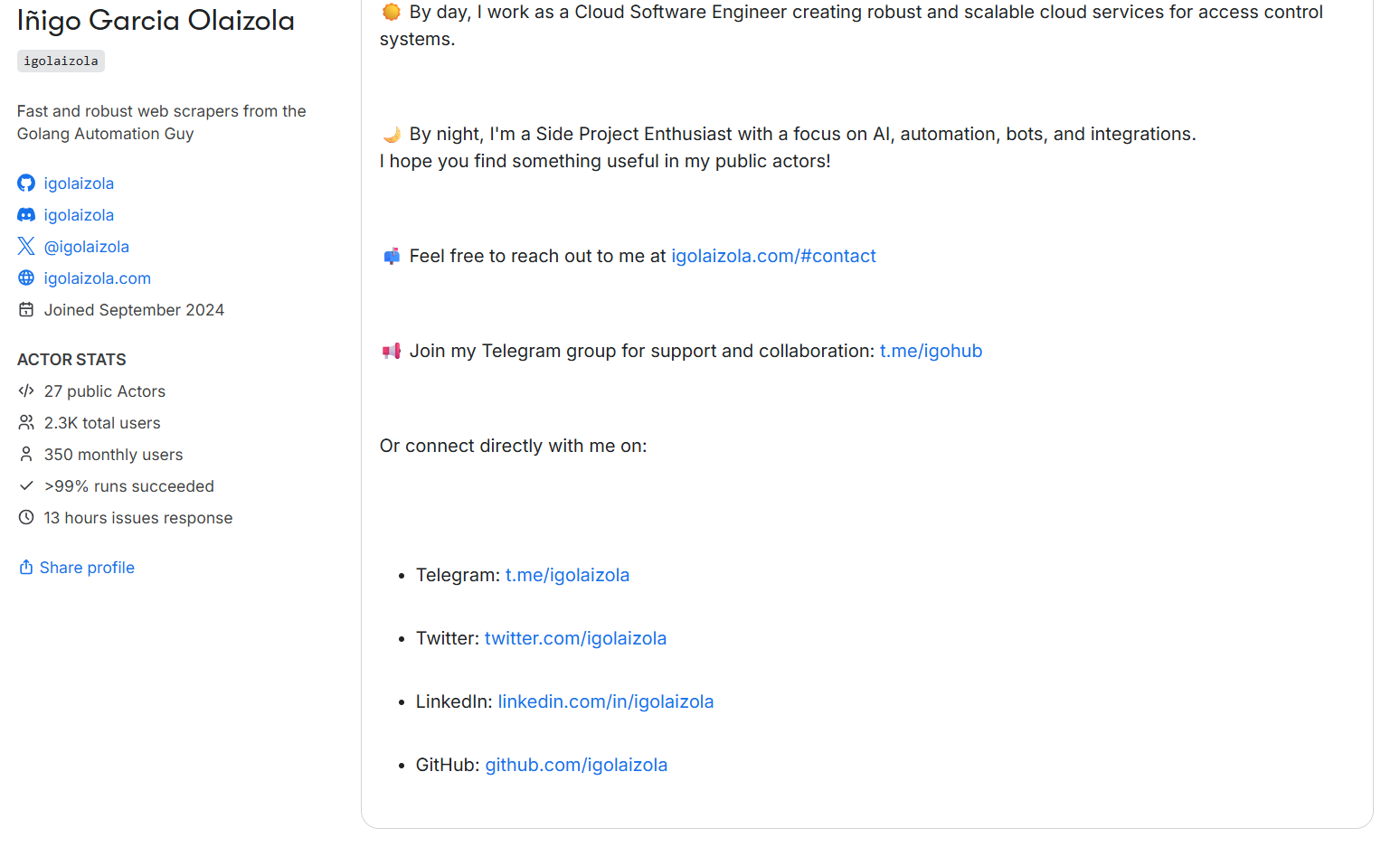Open the @igolaizola X profile link
Screen dimensions: 1400x847
point(87,247)
